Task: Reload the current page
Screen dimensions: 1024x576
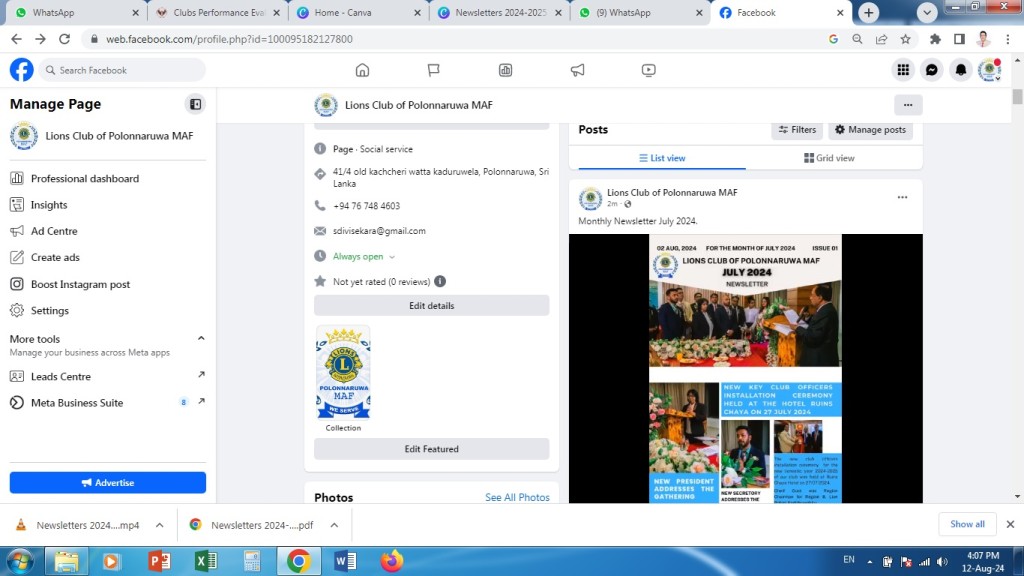Action: click(64, 39)
